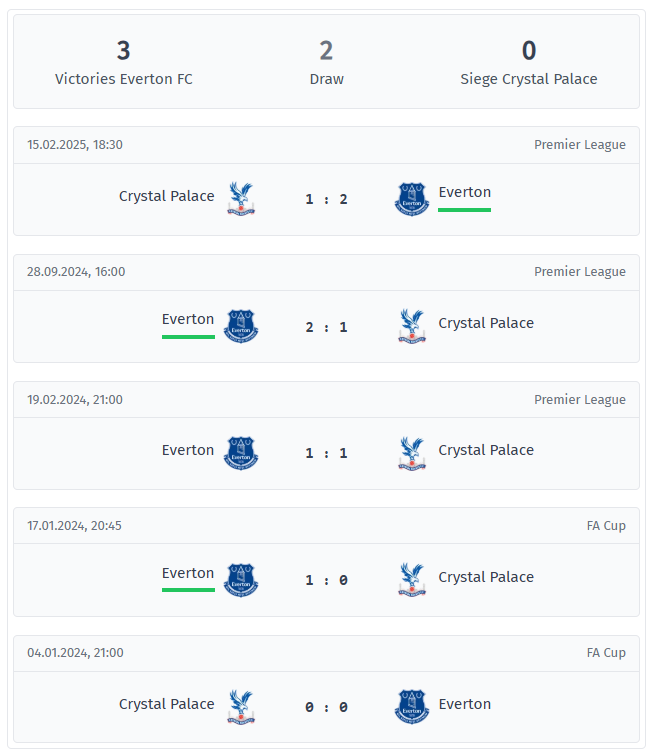651x753 pixels.
Task: Click Crystal Palace crest in 15.02.2025 match
Action: click(x=241, y=199)
